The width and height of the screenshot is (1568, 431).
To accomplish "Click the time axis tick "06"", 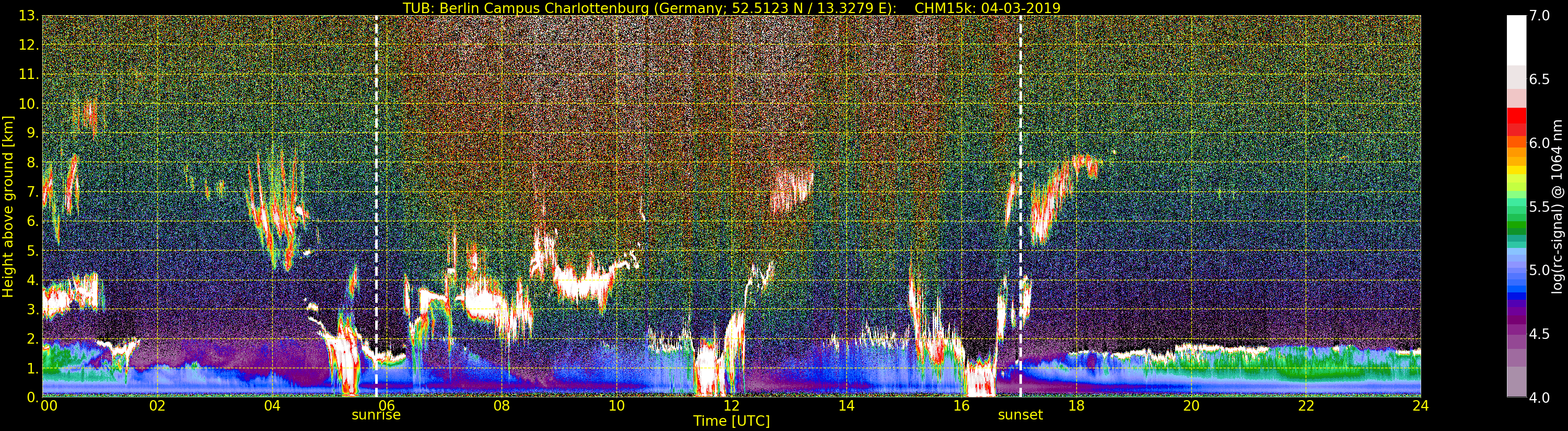I will [x=387, y=405].
